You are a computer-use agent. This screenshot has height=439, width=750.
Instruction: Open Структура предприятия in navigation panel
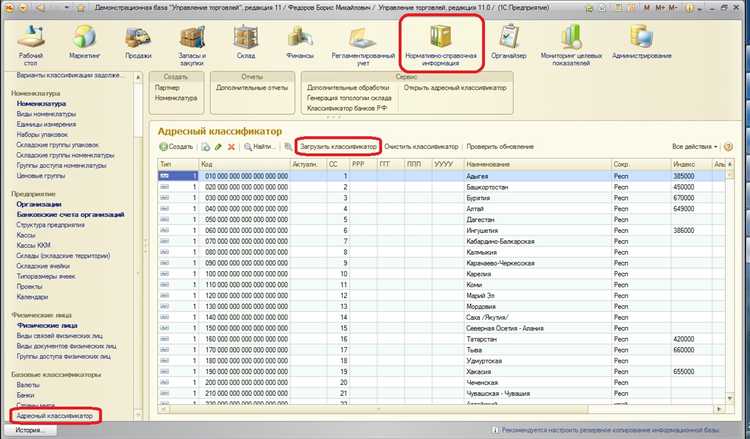pyautogui.click(x=50, y=225)
